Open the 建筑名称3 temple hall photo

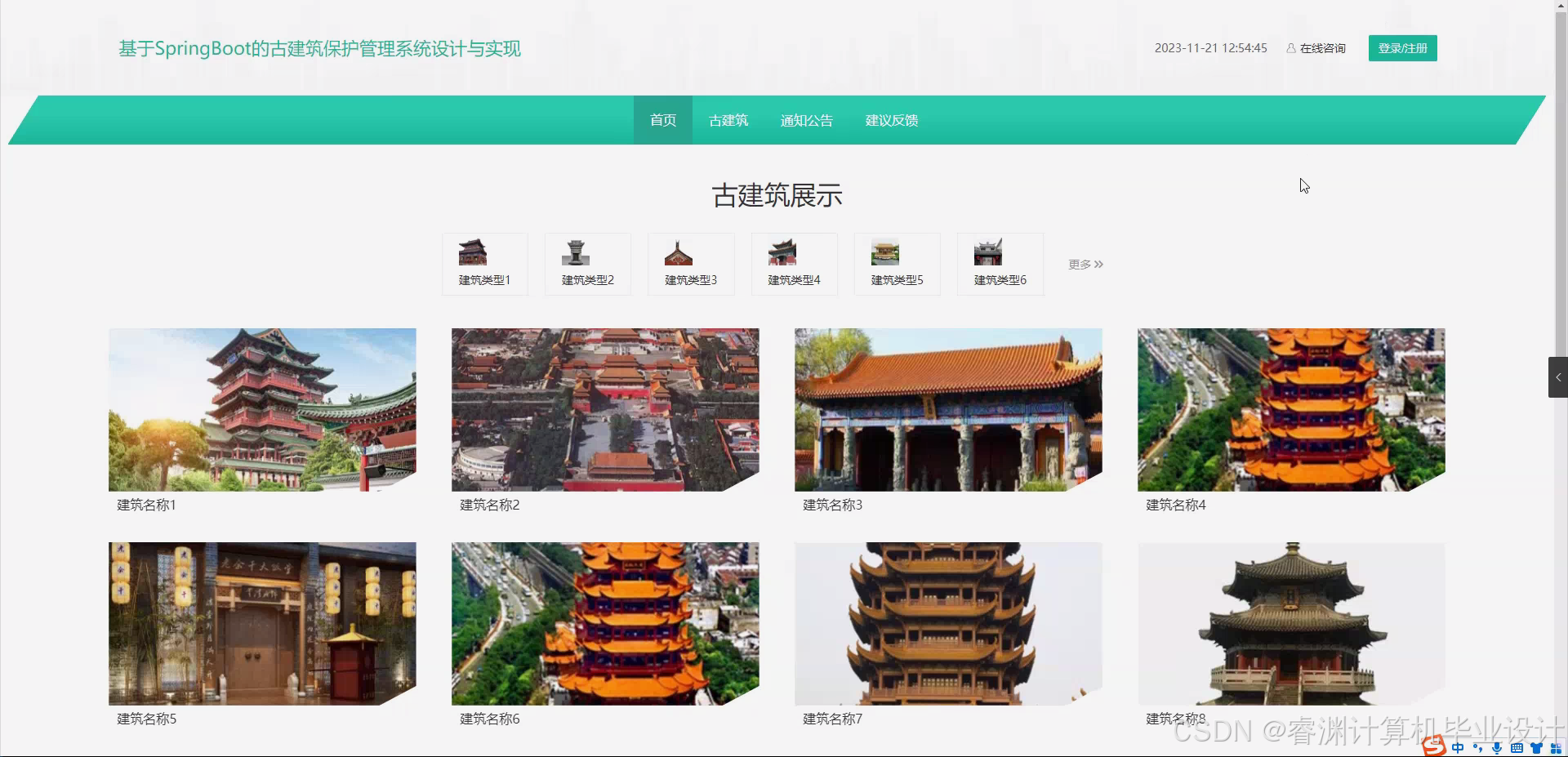pos(948,410)
